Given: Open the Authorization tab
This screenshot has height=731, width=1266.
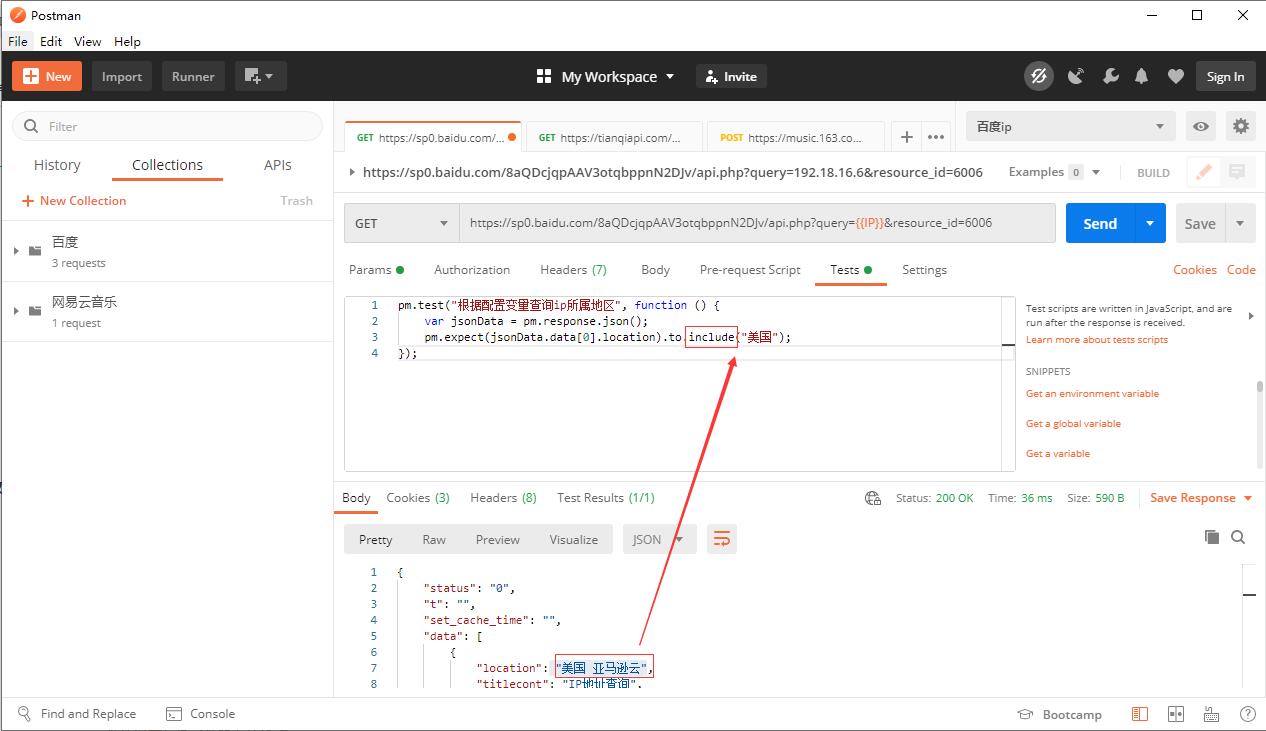Looking at the screenshot, I should [x=472, y=269].
